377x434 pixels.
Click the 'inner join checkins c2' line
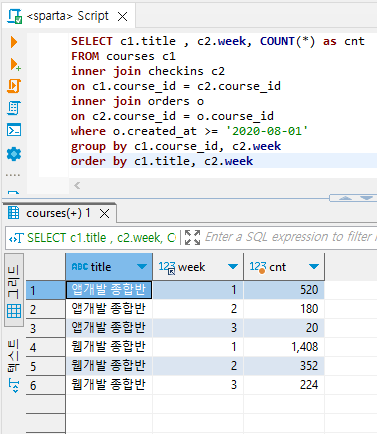point(148,71)
